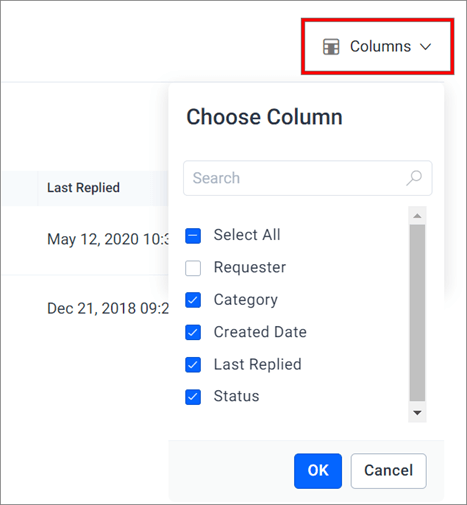This screenshot has width=467, height=505.
Task: Click the Last Replied column header
Action: [x=83, y=188]
